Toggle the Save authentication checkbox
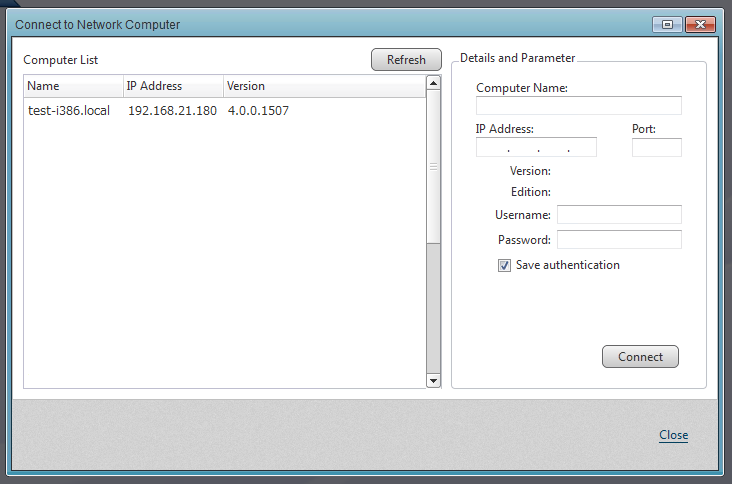The height and width of the screenshot is (484, 732). (x=504, y=266)
